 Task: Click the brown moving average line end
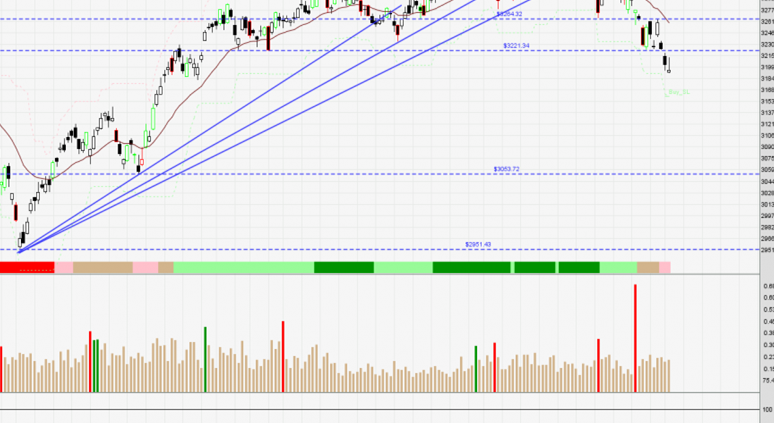click(x=668, y=21)
